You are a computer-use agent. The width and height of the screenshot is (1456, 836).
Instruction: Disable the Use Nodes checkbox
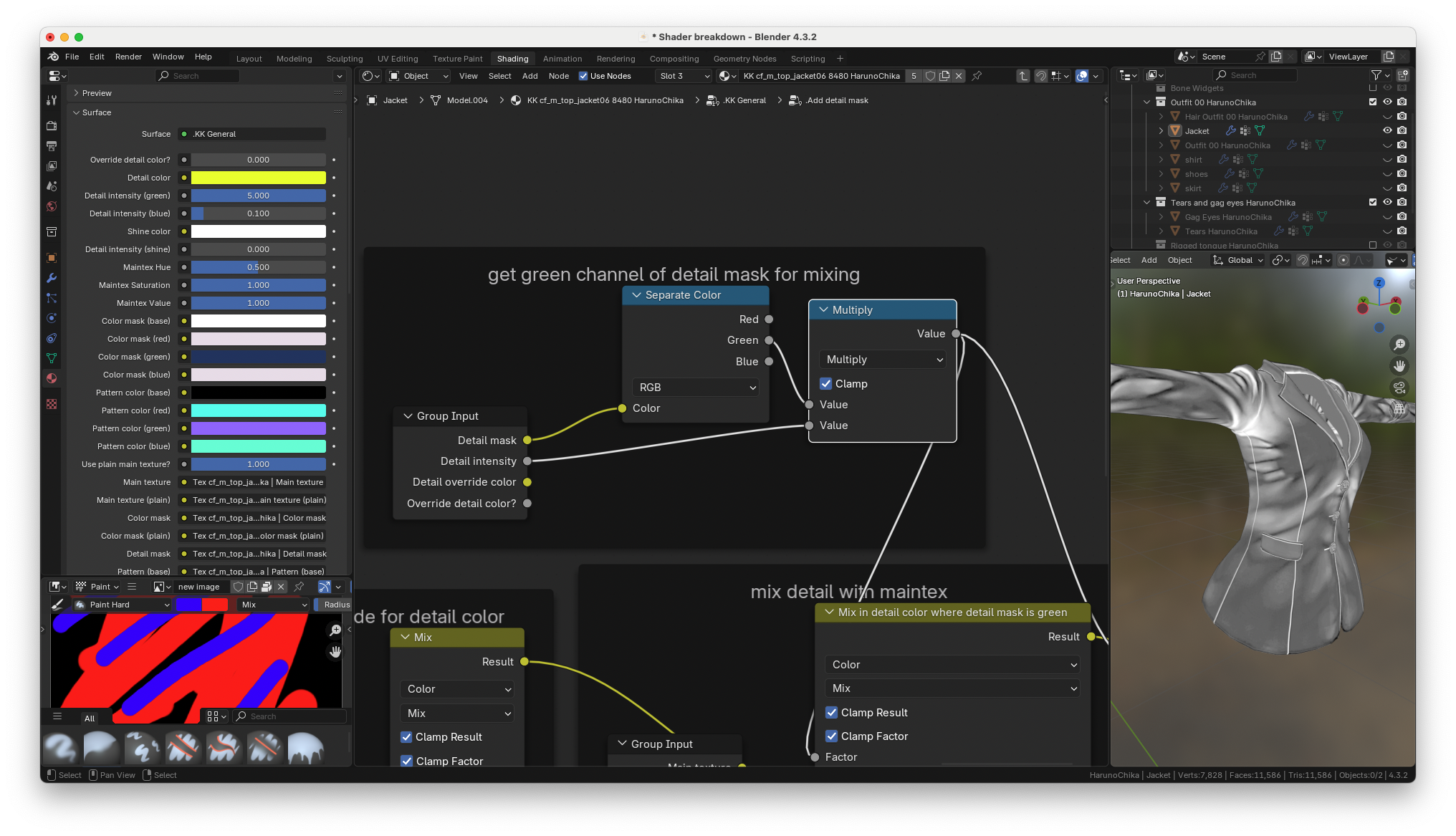583,76
